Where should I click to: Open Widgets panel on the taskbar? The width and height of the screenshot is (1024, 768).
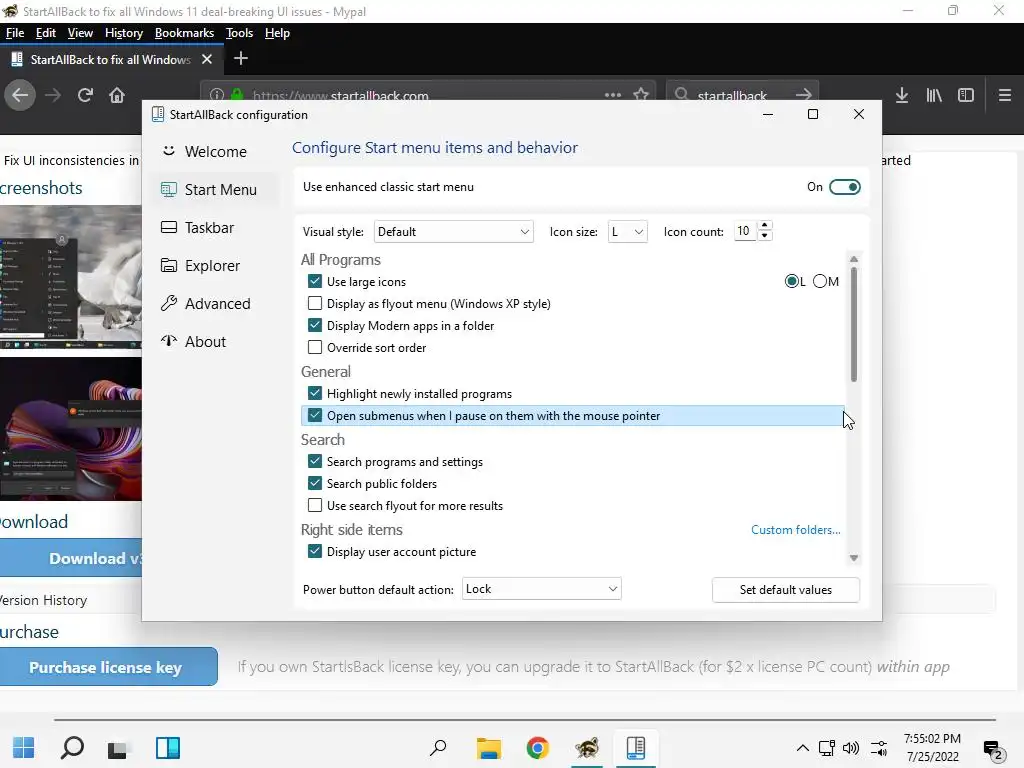[x=168, y=748]
